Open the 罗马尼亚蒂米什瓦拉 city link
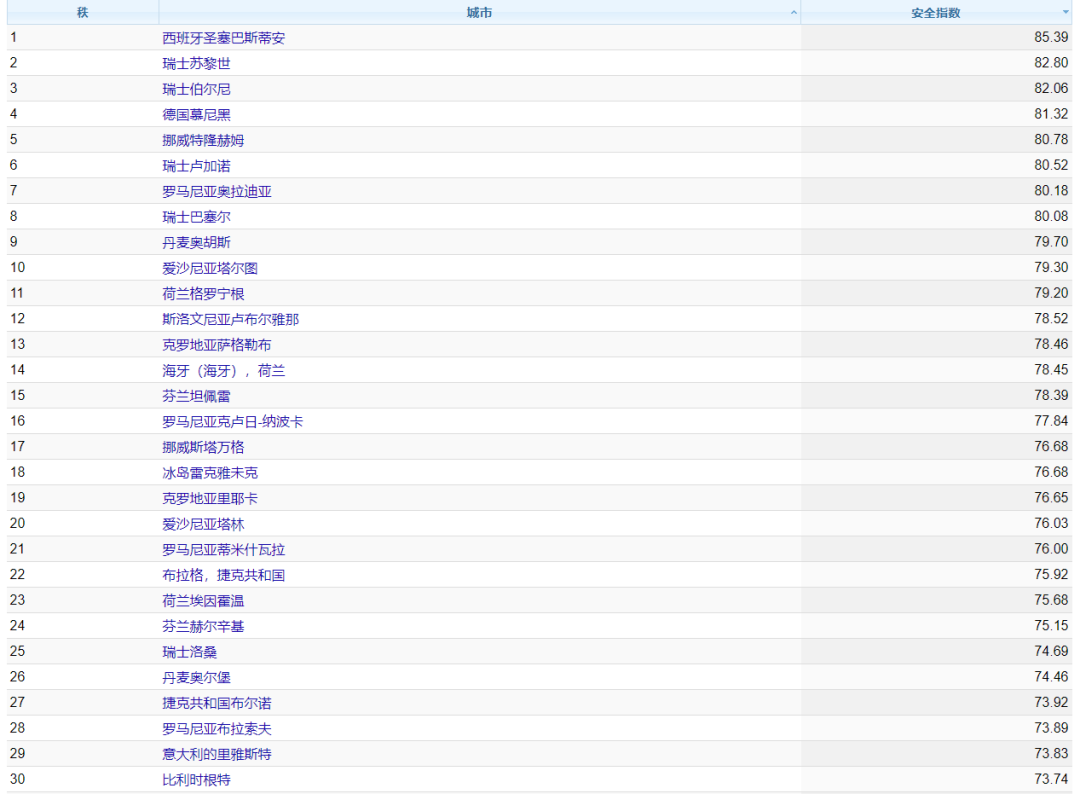The image size is (1080, 794). pyautogui.click(x=224, y=550)
